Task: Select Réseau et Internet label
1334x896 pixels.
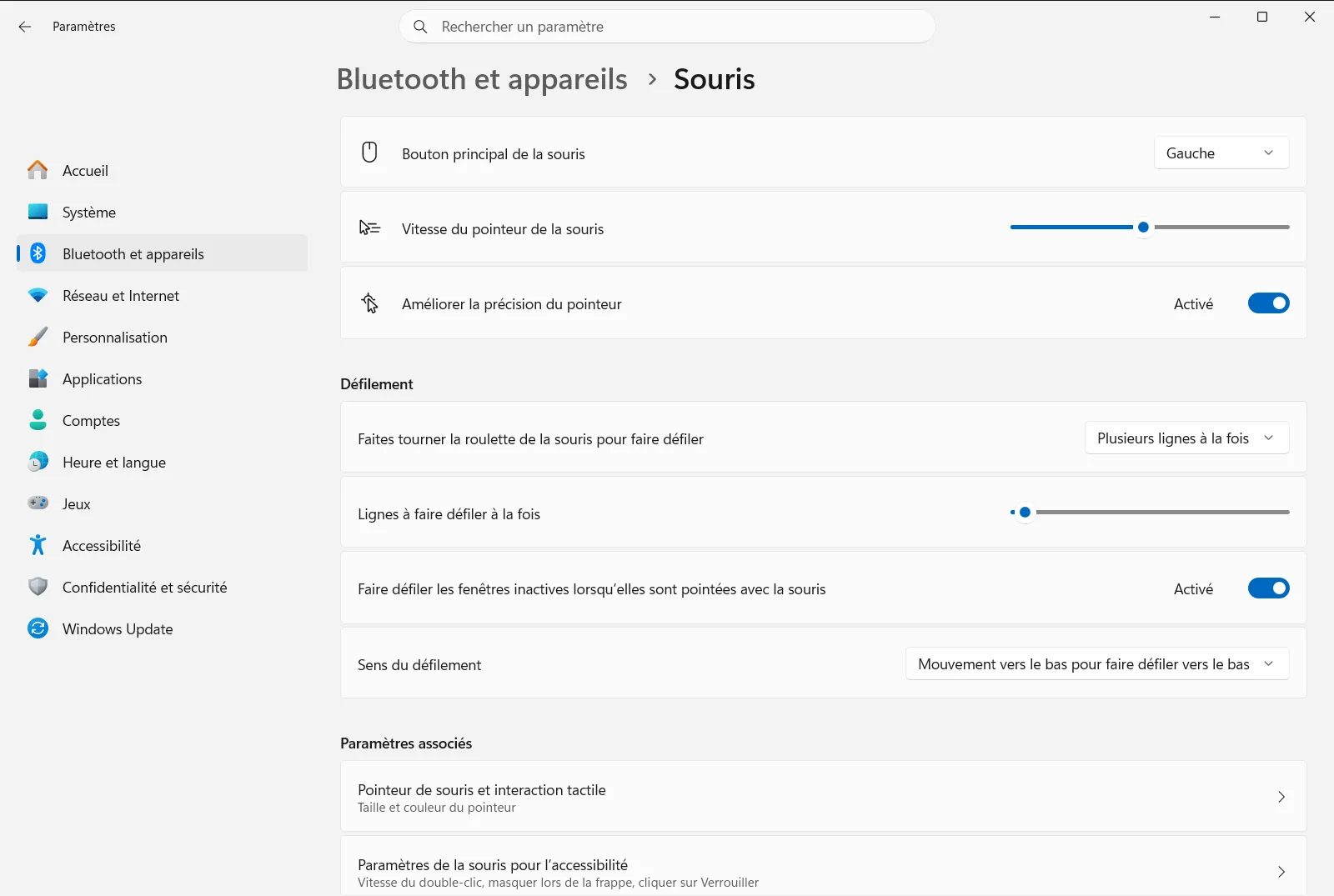Action: tap(121, 295)
